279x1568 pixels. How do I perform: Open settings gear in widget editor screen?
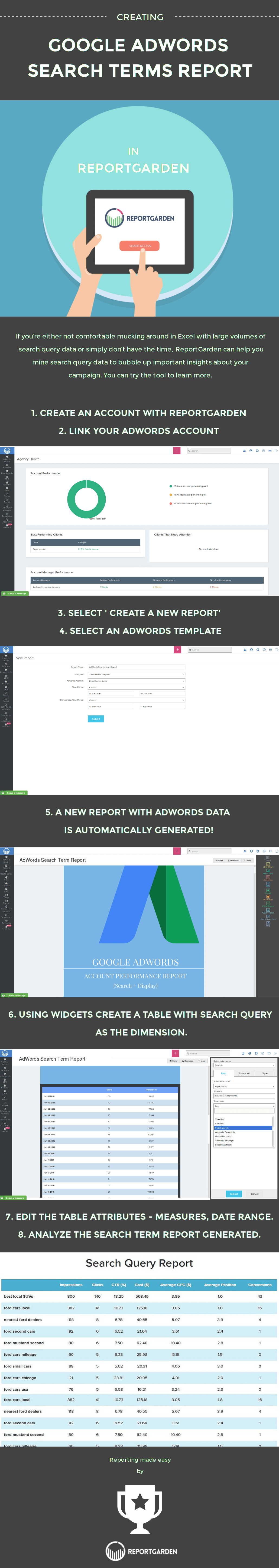(x=262, y=1053)
